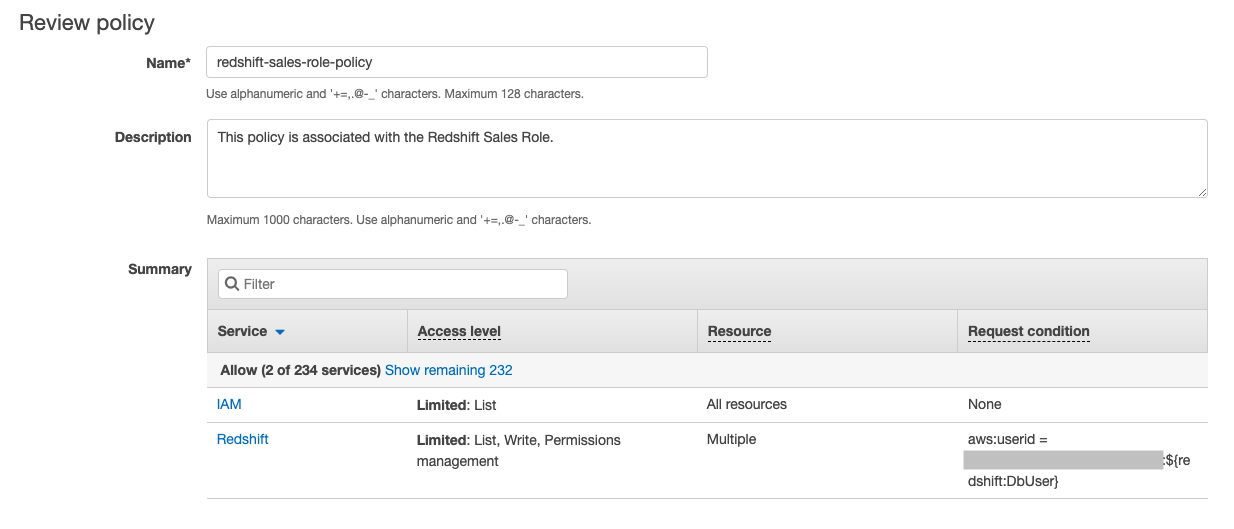Click the Service column header
1234x529 pixels.
tap(242, 331)
